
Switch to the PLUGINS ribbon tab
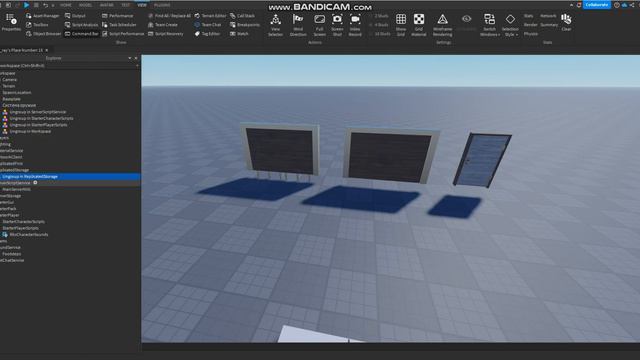point(162,5)
